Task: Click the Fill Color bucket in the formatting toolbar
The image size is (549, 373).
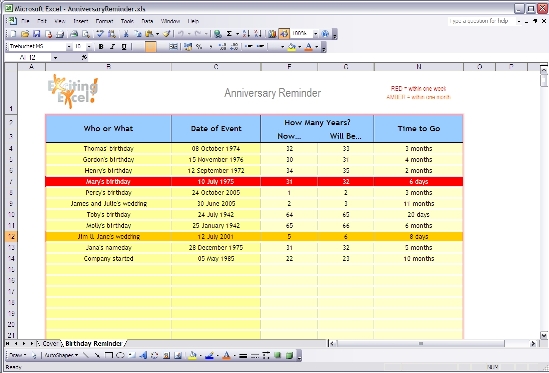Action: (291, 47)
